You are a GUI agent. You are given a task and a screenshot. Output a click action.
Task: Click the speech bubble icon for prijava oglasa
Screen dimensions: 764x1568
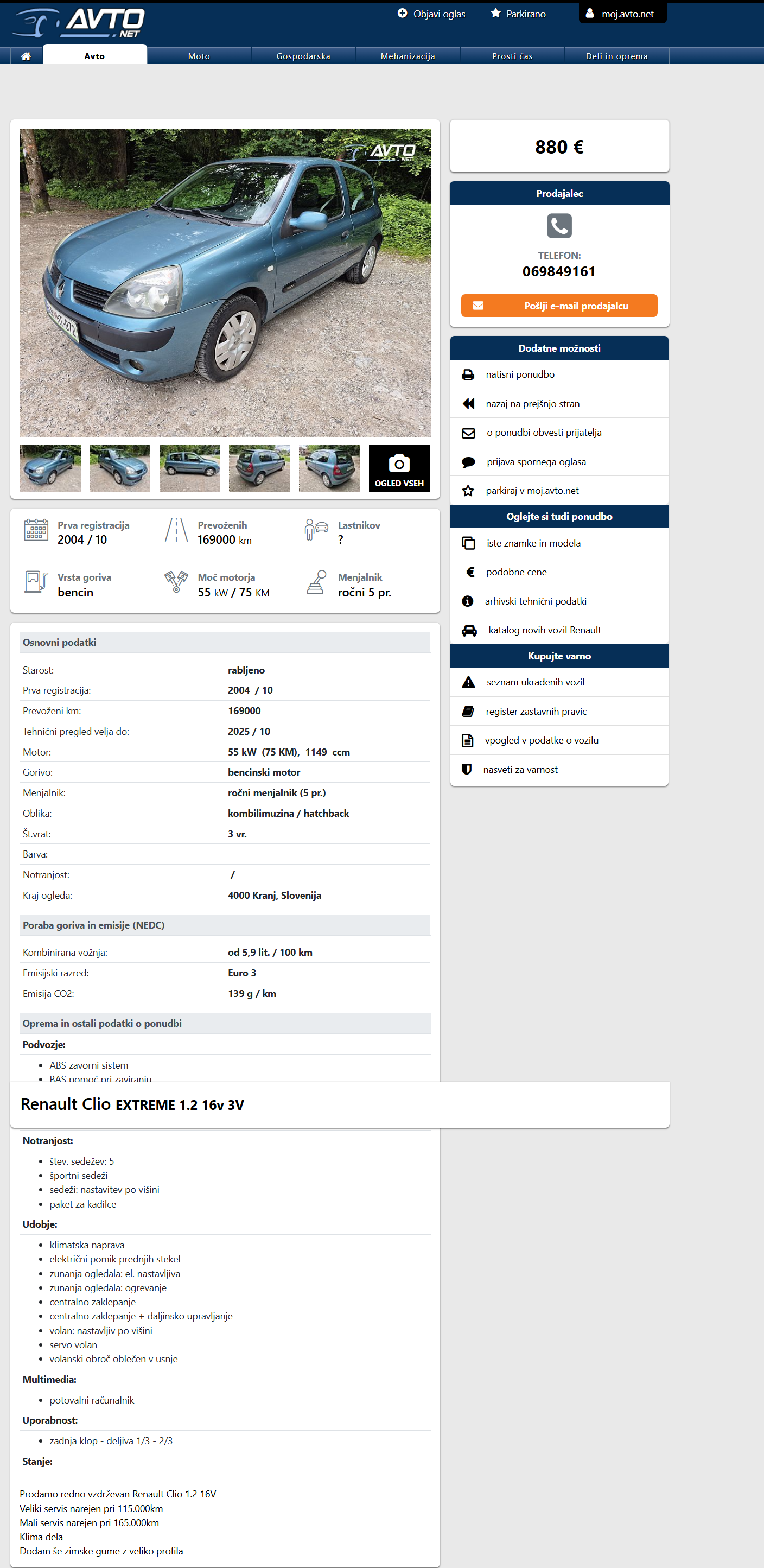(x=468, y=462)
